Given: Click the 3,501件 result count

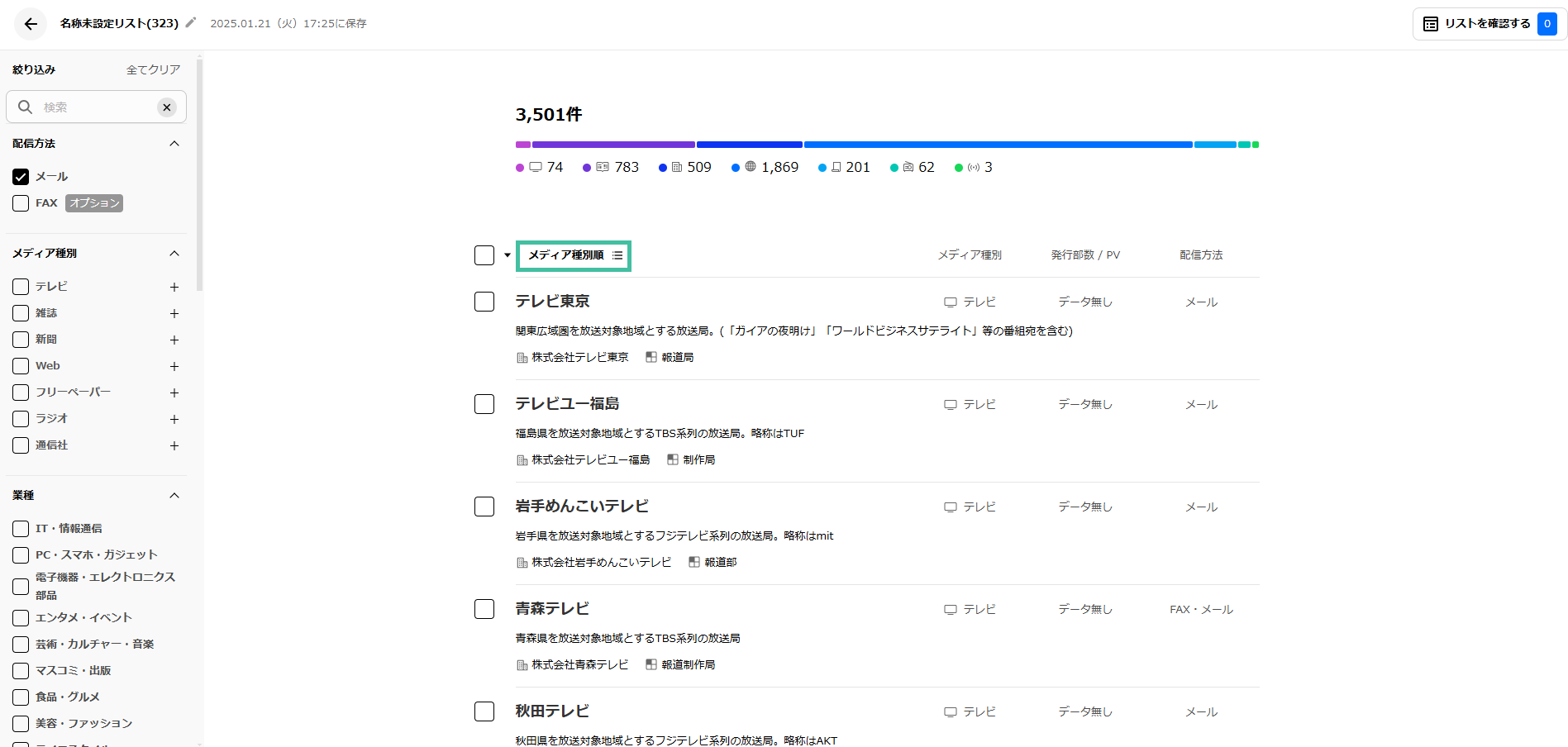Looking at the screenshot, I should click(x=549, y=115).
